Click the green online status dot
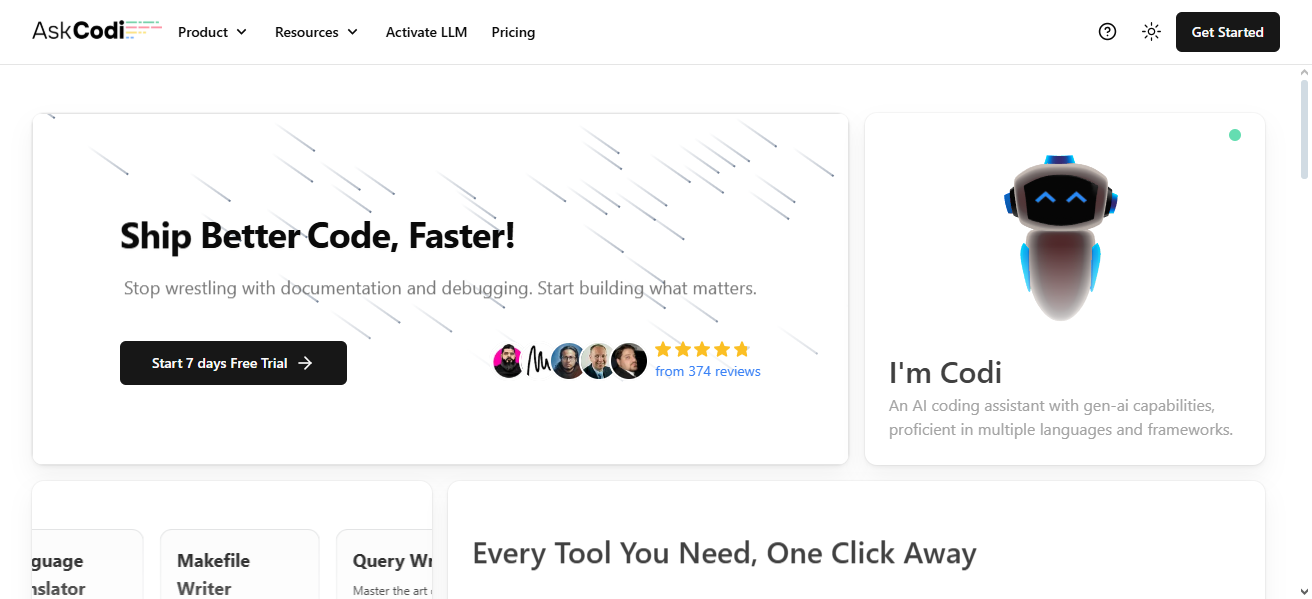This screenshot has height=599, width=1312. click(1235, 135)
